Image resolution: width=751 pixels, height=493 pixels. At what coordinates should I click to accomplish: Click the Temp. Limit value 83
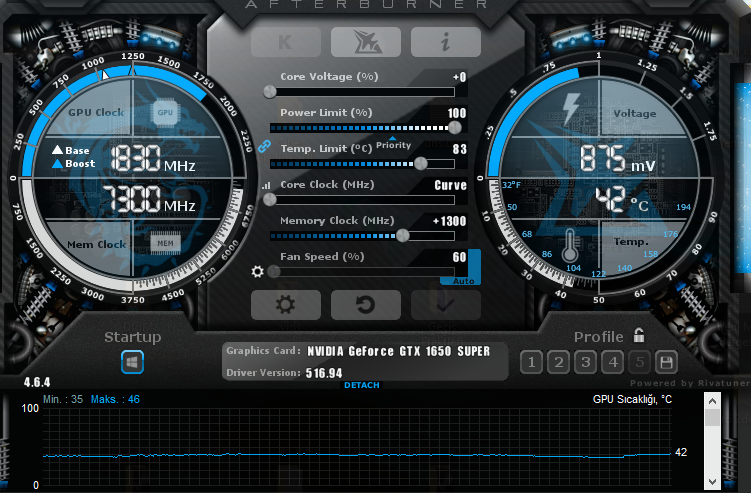(459, 149)
